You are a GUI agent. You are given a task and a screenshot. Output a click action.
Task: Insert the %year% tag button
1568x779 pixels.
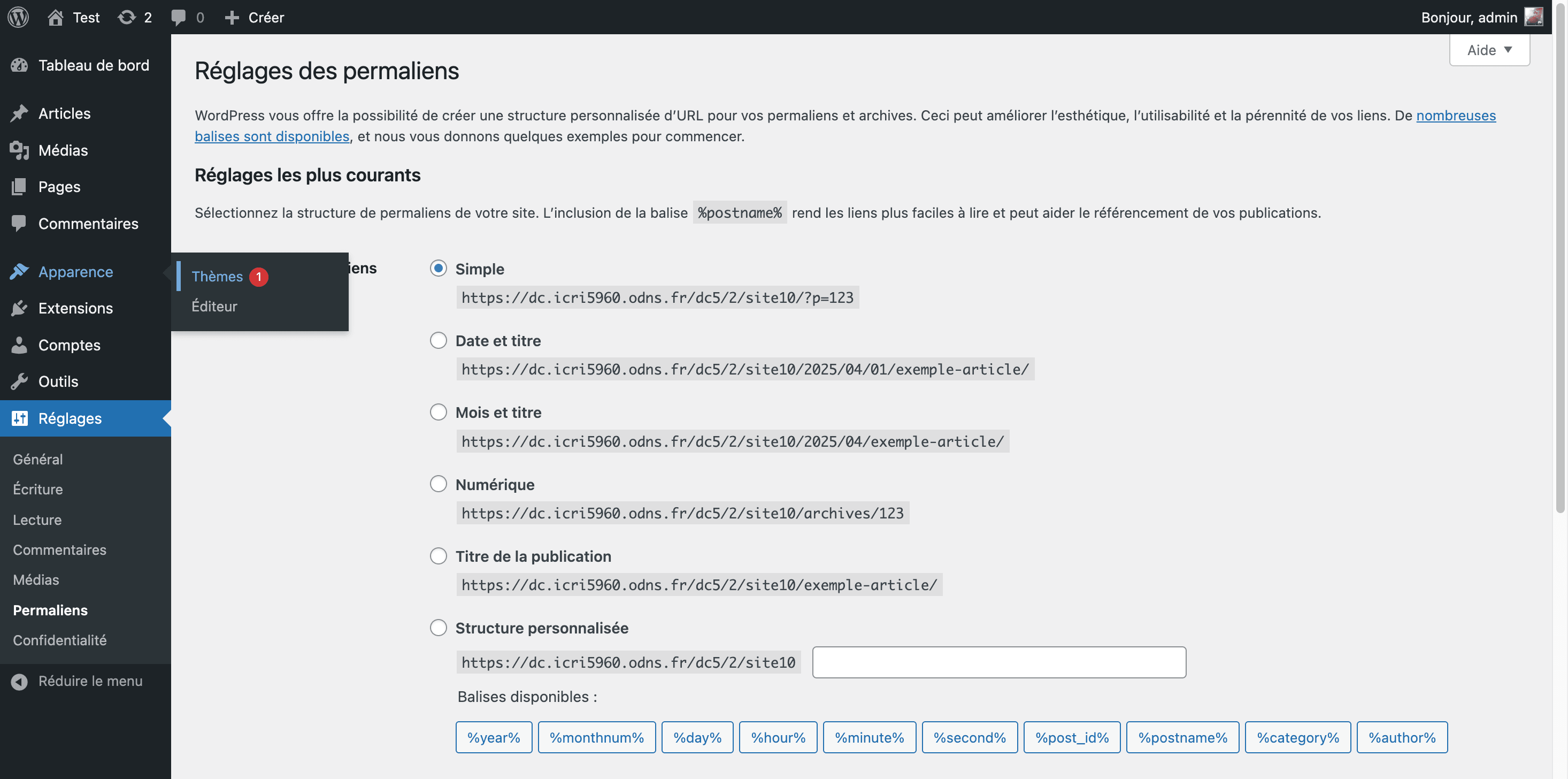(494, 738)
